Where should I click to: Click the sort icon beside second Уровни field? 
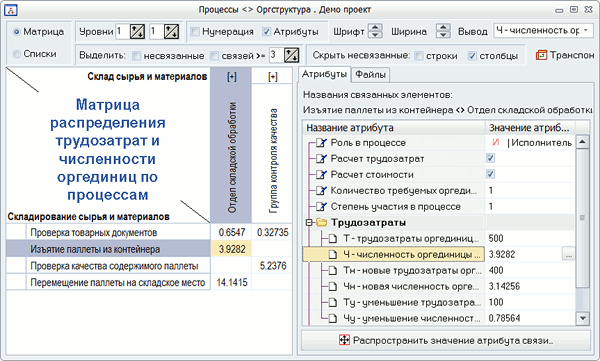(171, 31)
